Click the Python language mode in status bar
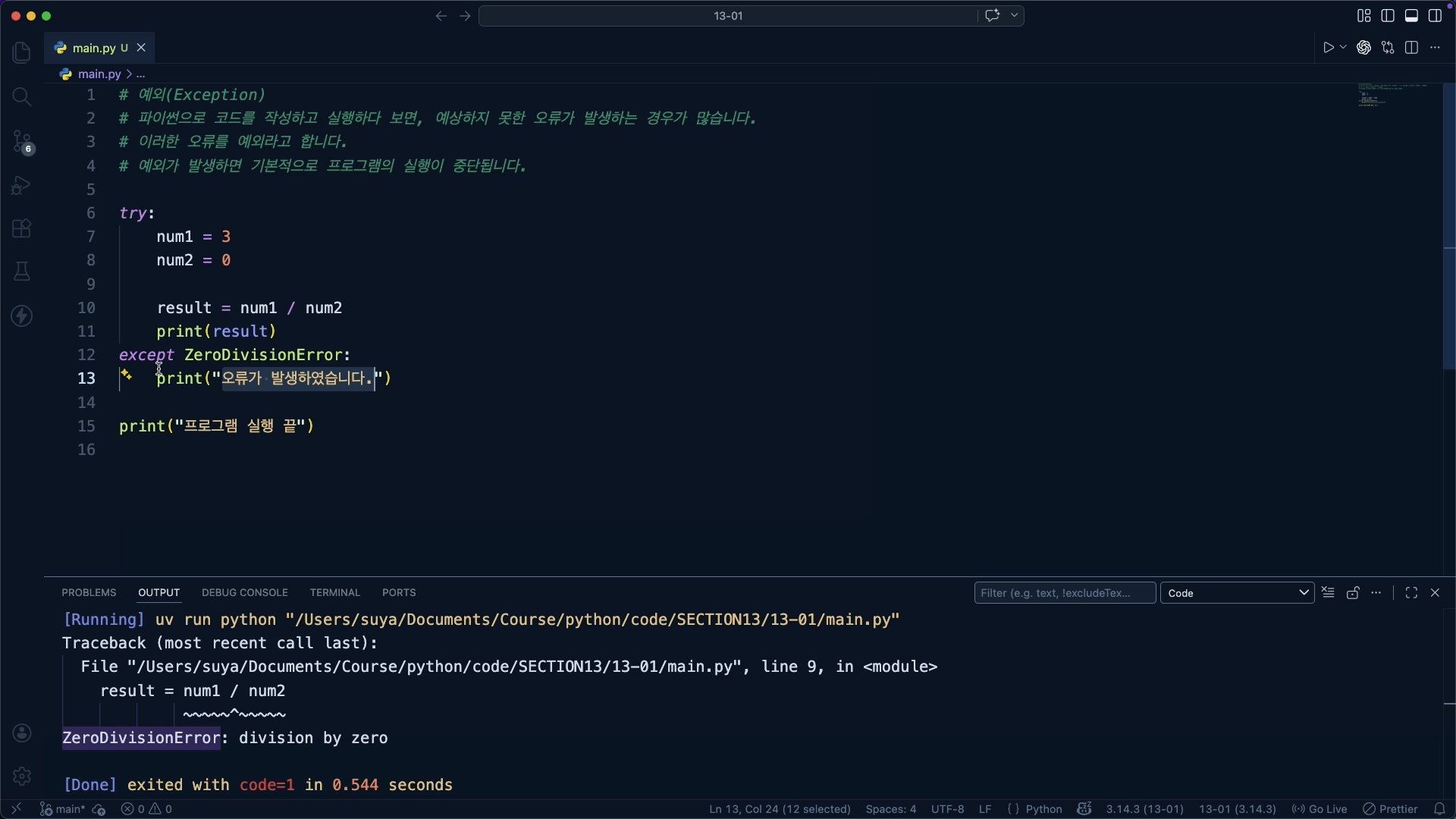The height and width of the screenshot is (819, 1456). pyautogui.click(x=1043, y=809)
